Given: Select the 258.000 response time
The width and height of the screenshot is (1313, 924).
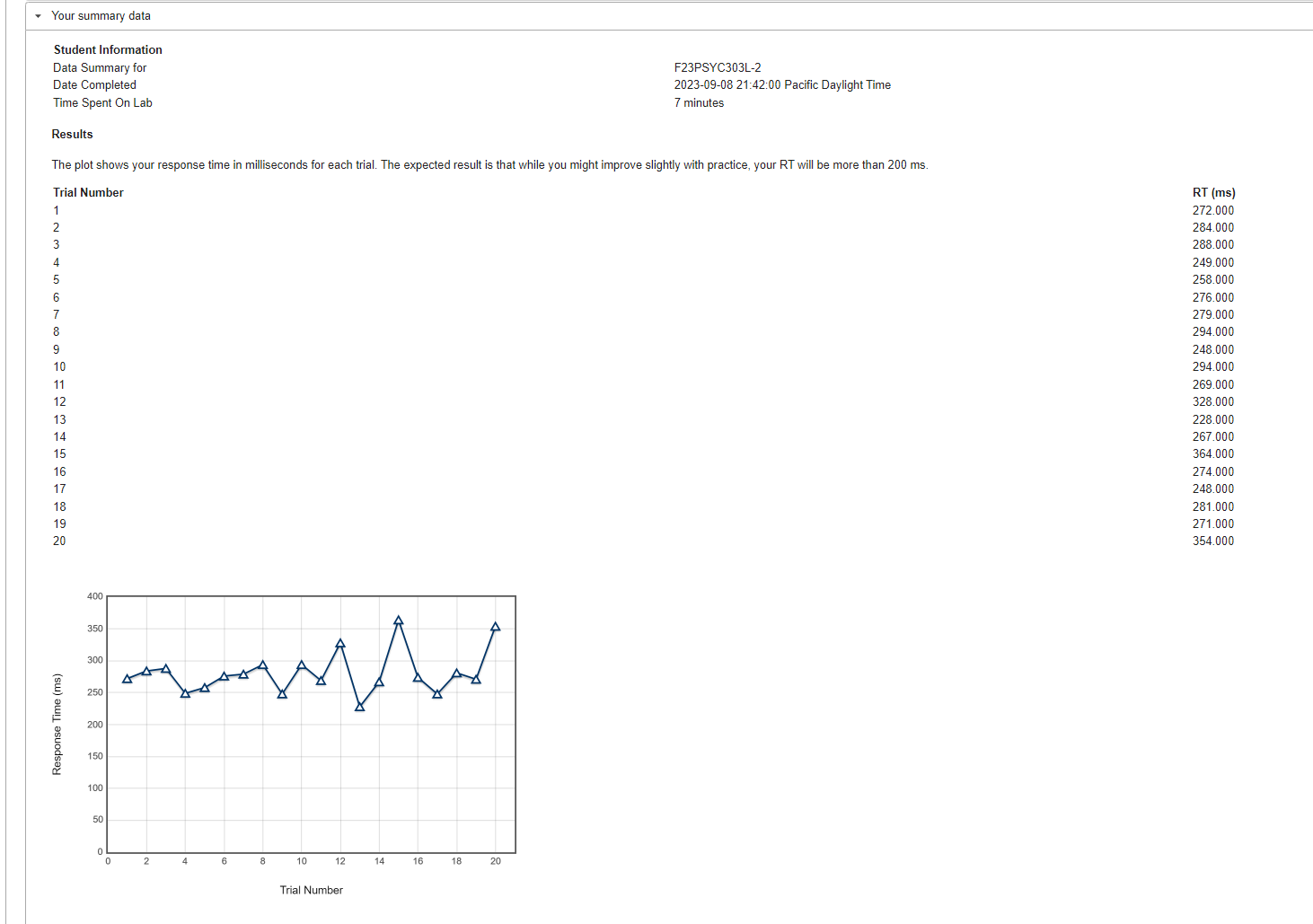Looking at the screenshot, I should pyautogui.click(x=1212, y=280).
